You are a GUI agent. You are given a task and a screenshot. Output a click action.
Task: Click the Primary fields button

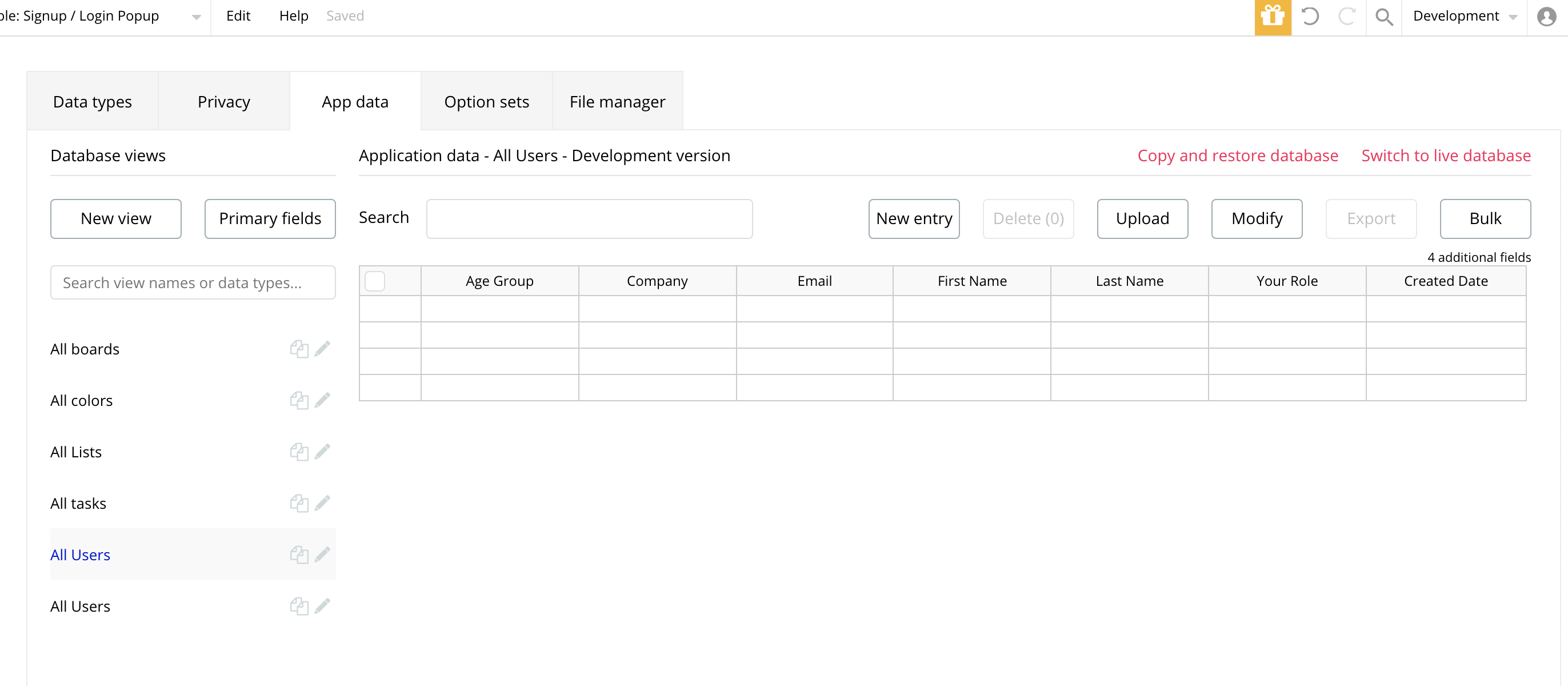[270, 218]
